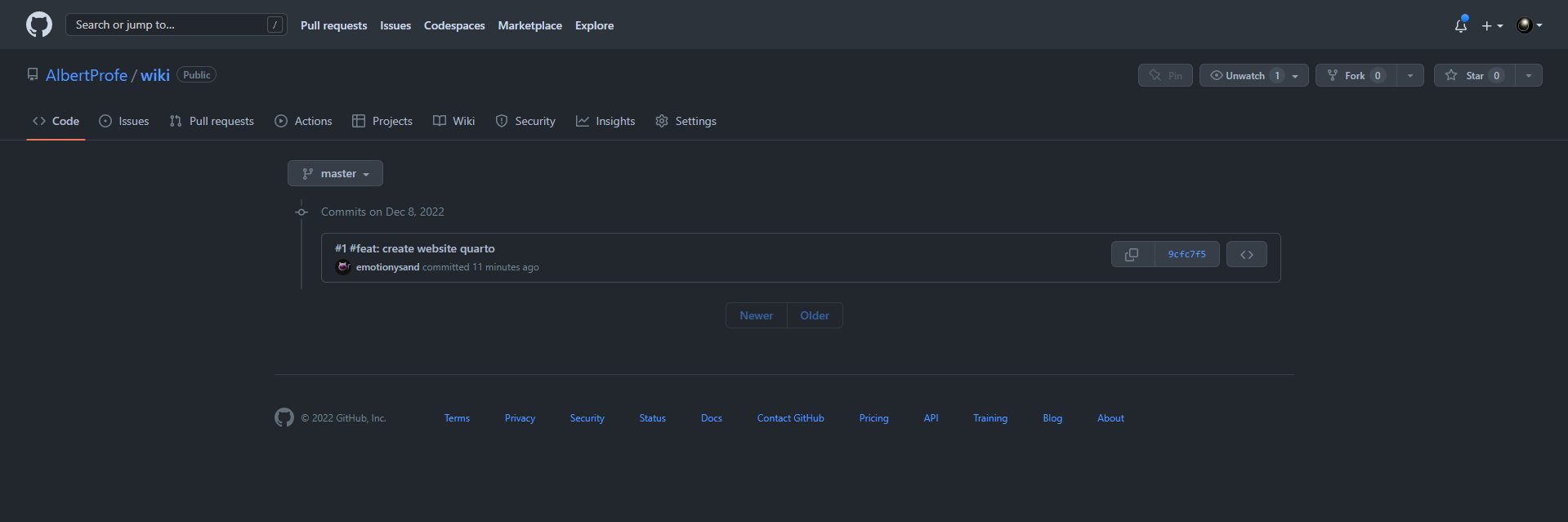Open the AlbertProfe owner link
The image size is (1568, 522).
click(87, 75)
